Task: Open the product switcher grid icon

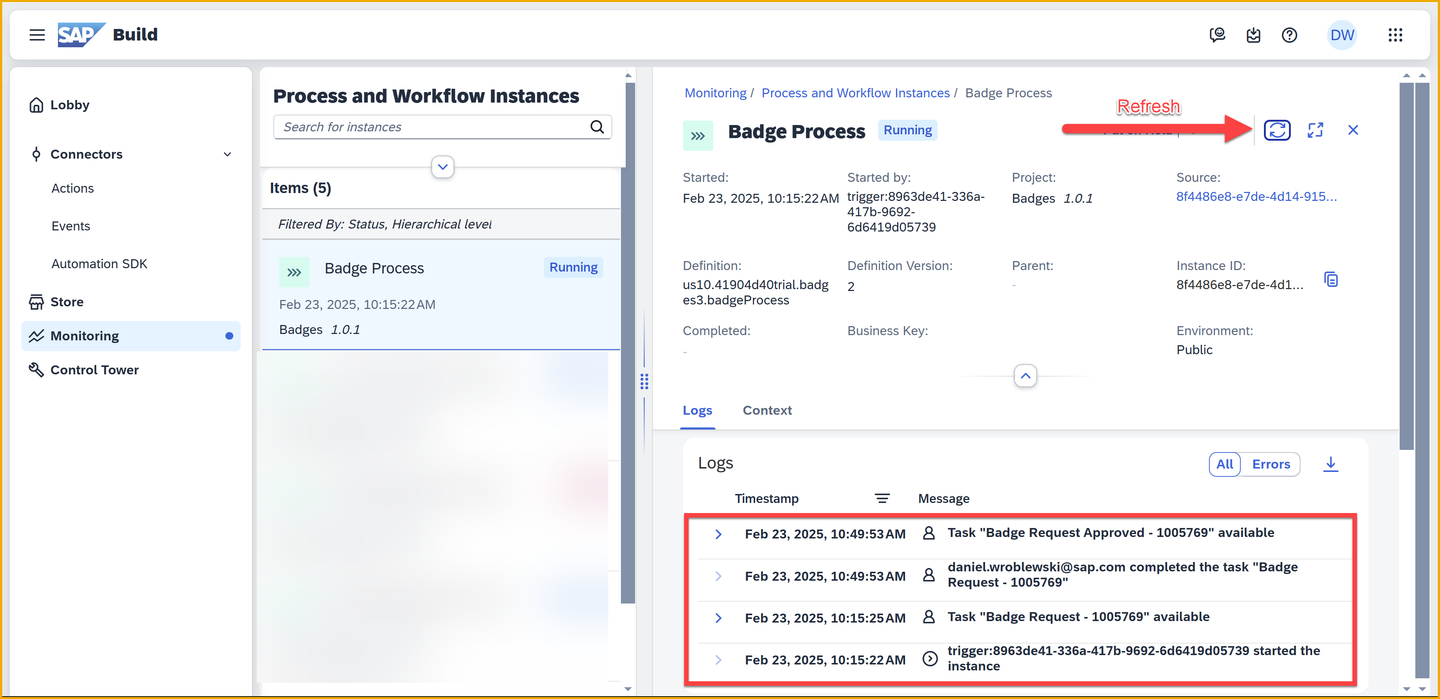Action: pyautogui.click(x=1395, y=35)
